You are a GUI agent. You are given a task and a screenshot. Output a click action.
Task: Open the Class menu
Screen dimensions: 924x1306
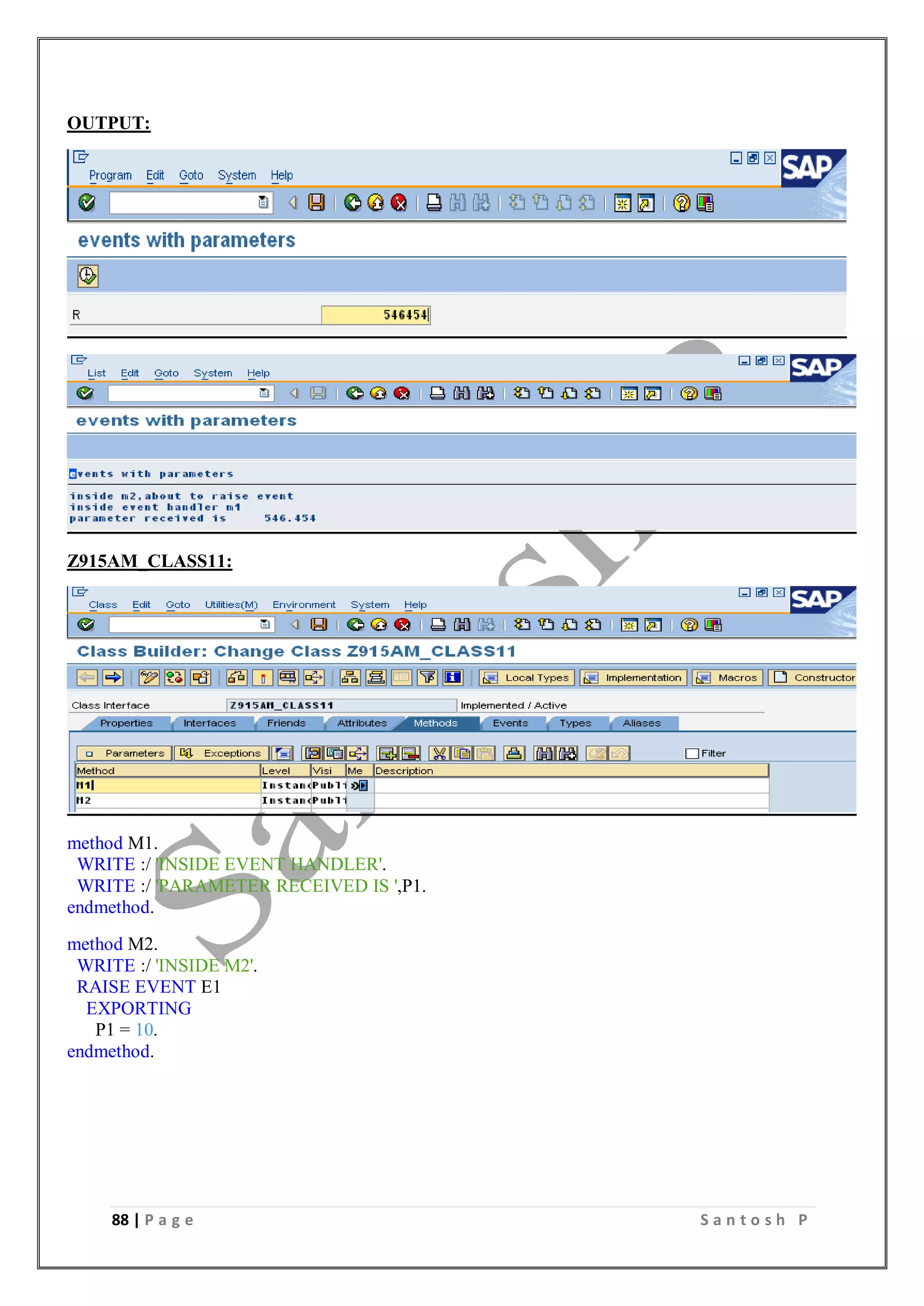pos(103,605)
